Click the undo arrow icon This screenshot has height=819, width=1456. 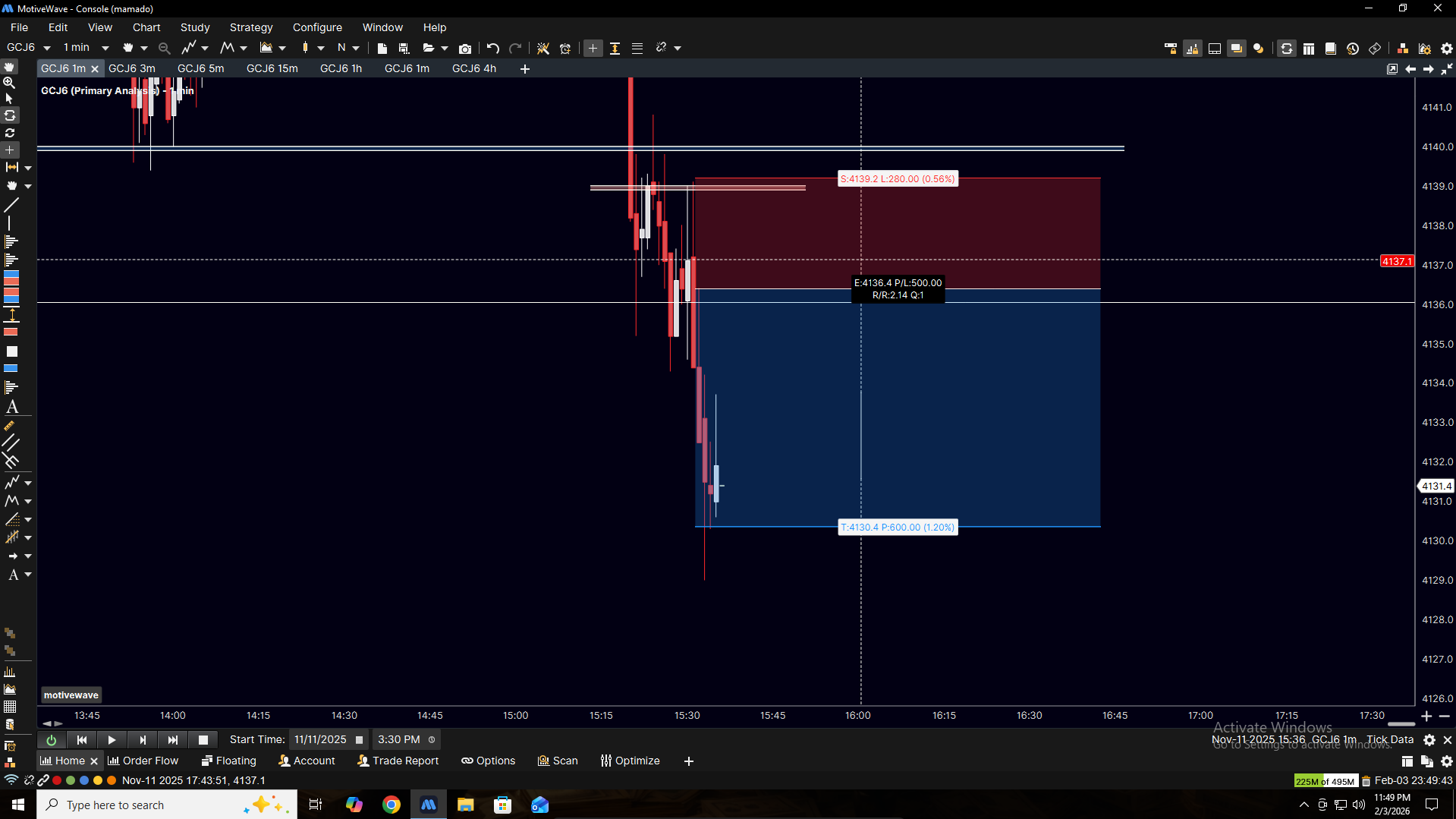(x=493, y=48)
